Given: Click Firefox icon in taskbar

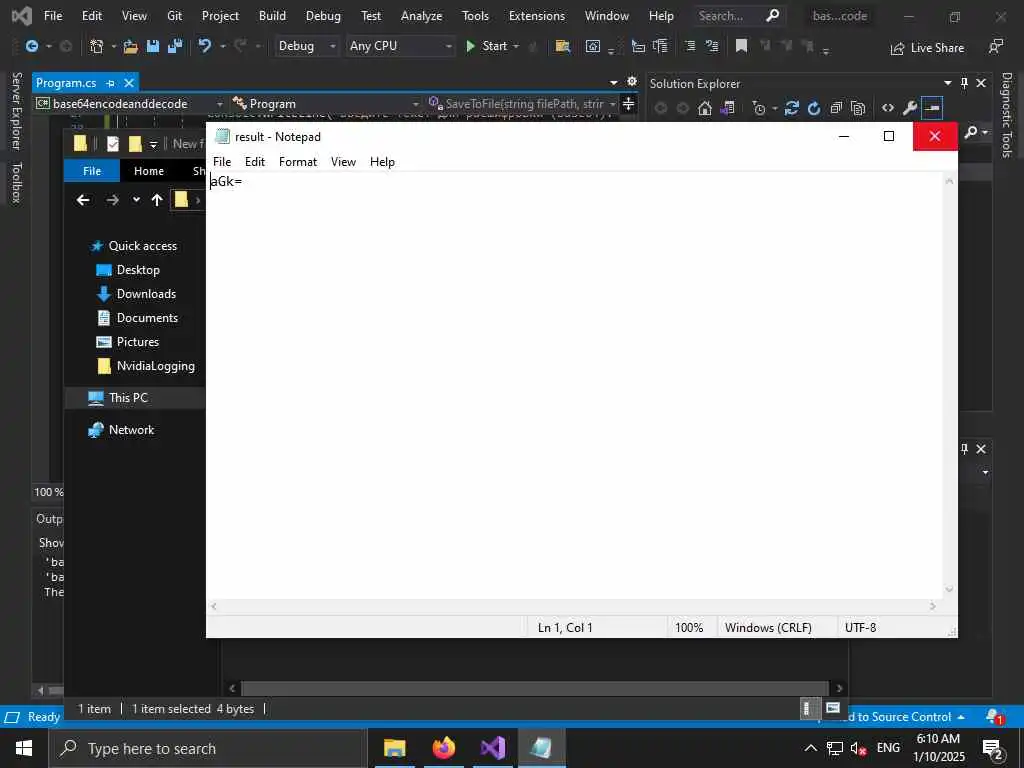Looking at the screenshot, I should [x=443, y=748].
